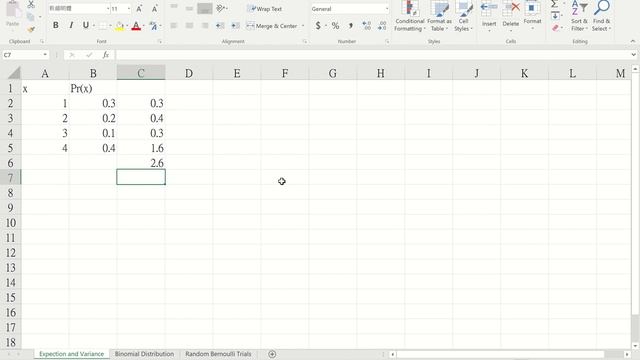
Task: Click cell containing 2.6
Action: click(x=141, y=163)
